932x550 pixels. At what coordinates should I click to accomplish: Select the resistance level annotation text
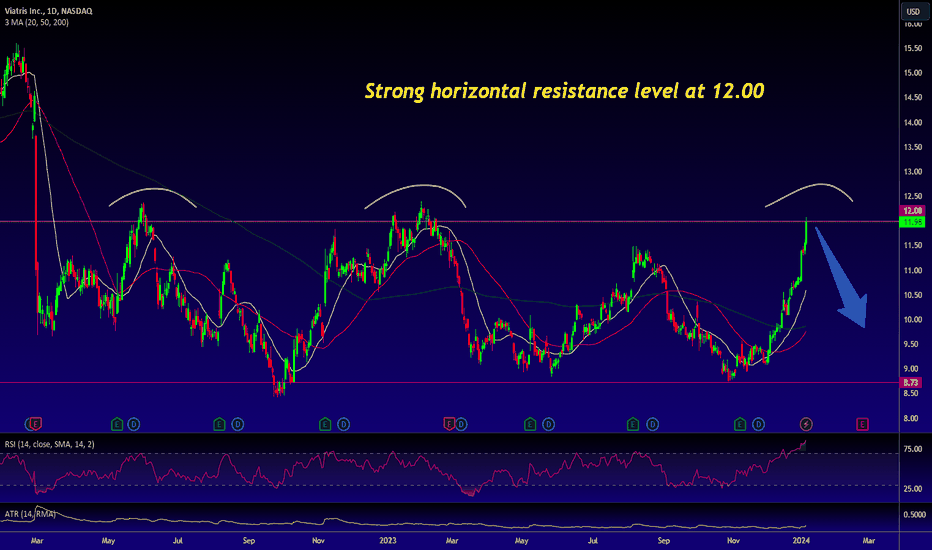564,91
